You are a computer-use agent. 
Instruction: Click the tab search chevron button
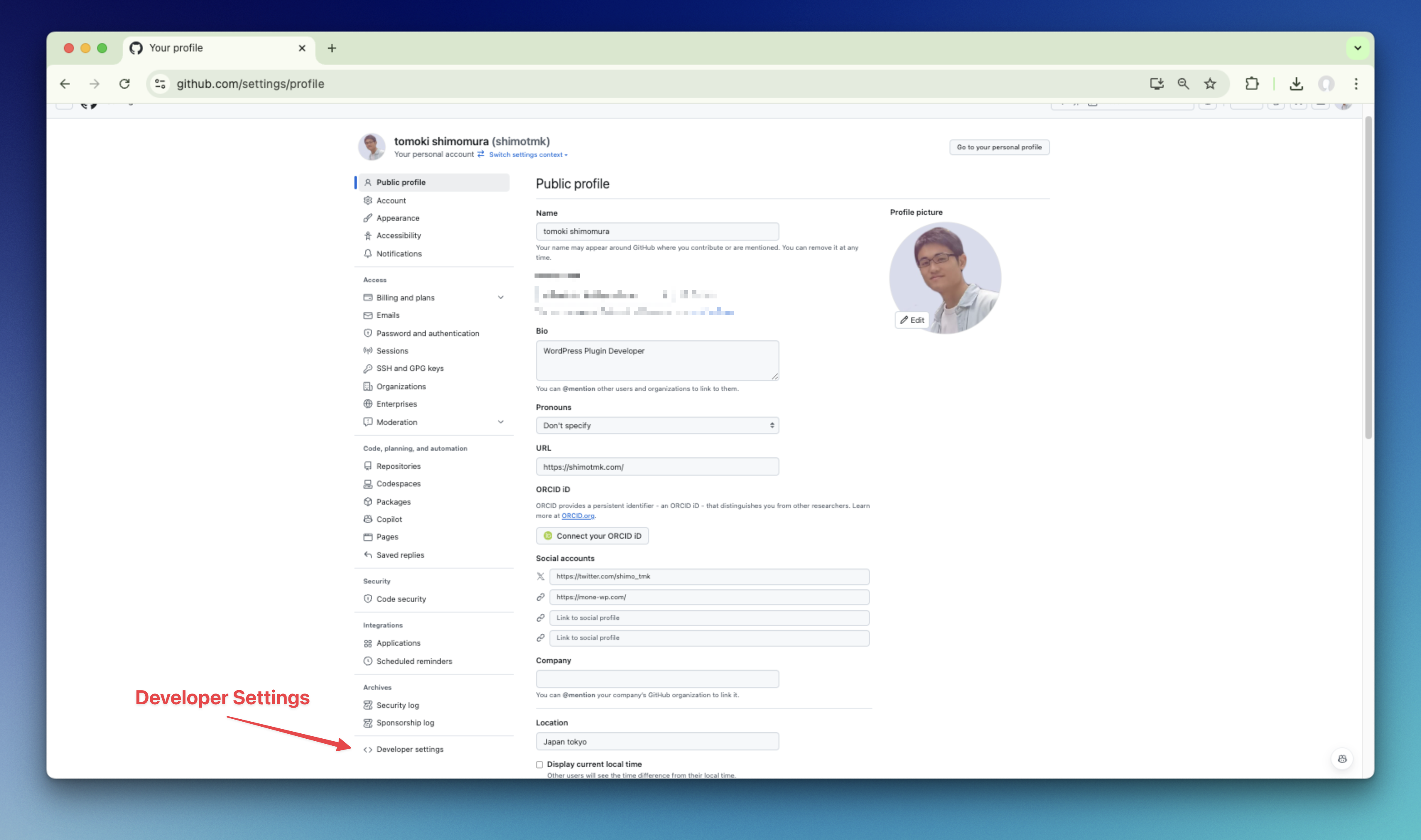pos(1357,48)
